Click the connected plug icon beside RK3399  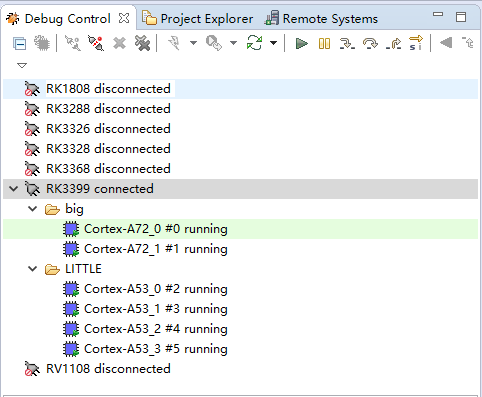32,189
